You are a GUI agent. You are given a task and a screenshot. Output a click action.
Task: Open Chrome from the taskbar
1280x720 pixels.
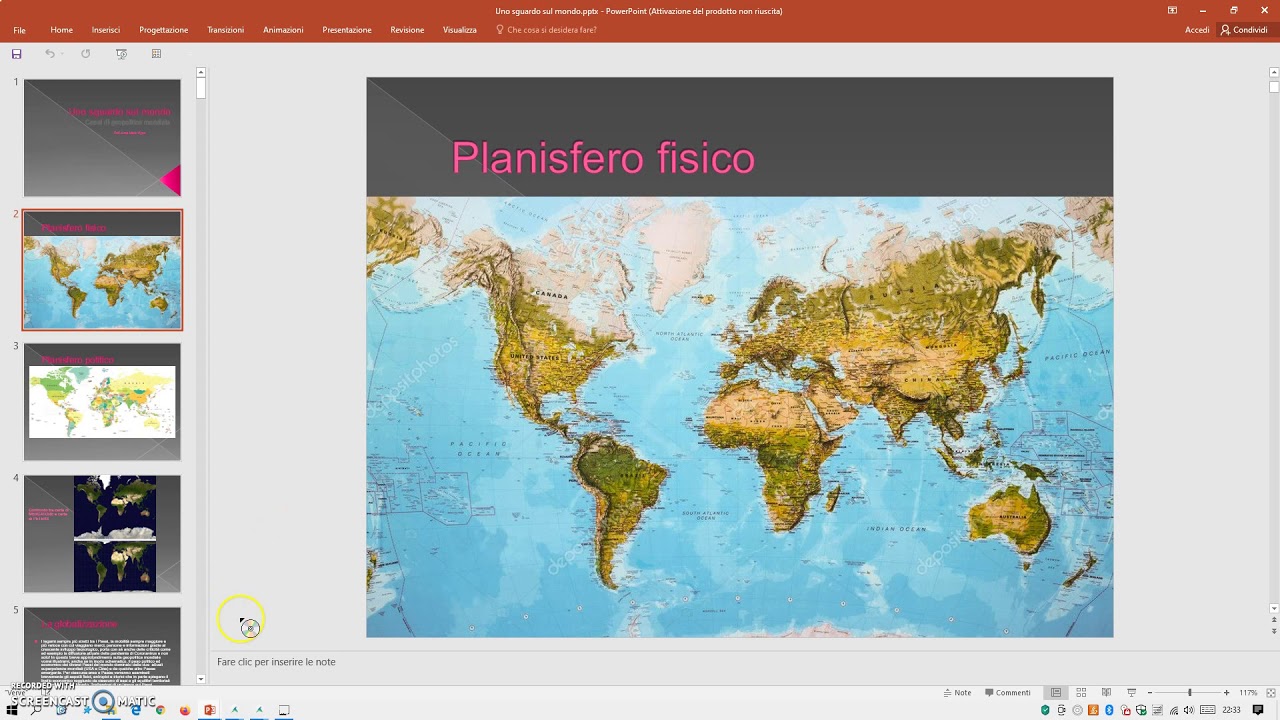tap(160, 710)
